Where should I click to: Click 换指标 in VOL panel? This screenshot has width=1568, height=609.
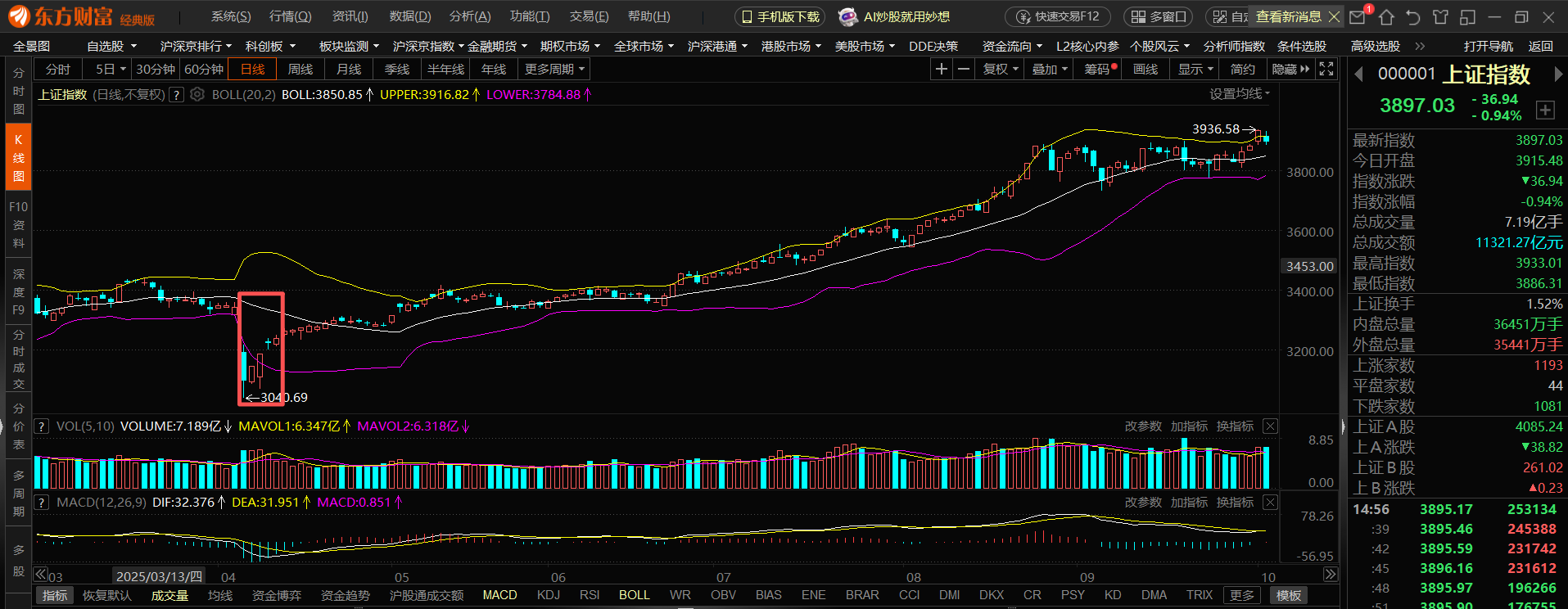(x=1235, y=426)
